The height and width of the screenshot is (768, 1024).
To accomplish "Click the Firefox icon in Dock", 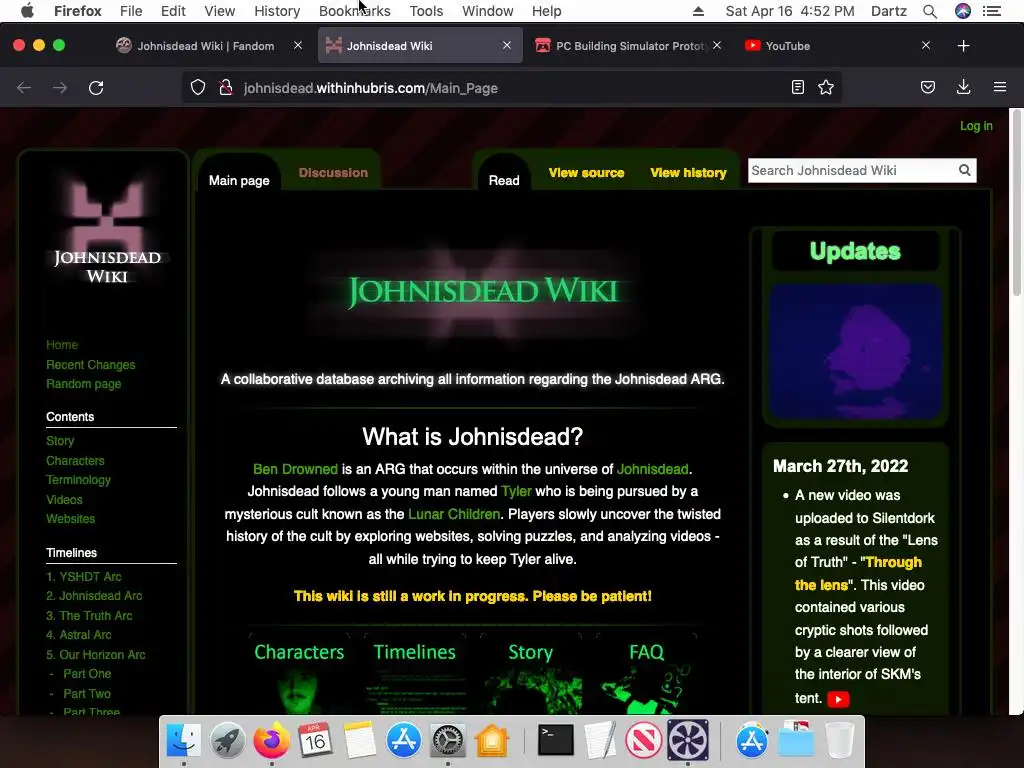I will [271, 741].
